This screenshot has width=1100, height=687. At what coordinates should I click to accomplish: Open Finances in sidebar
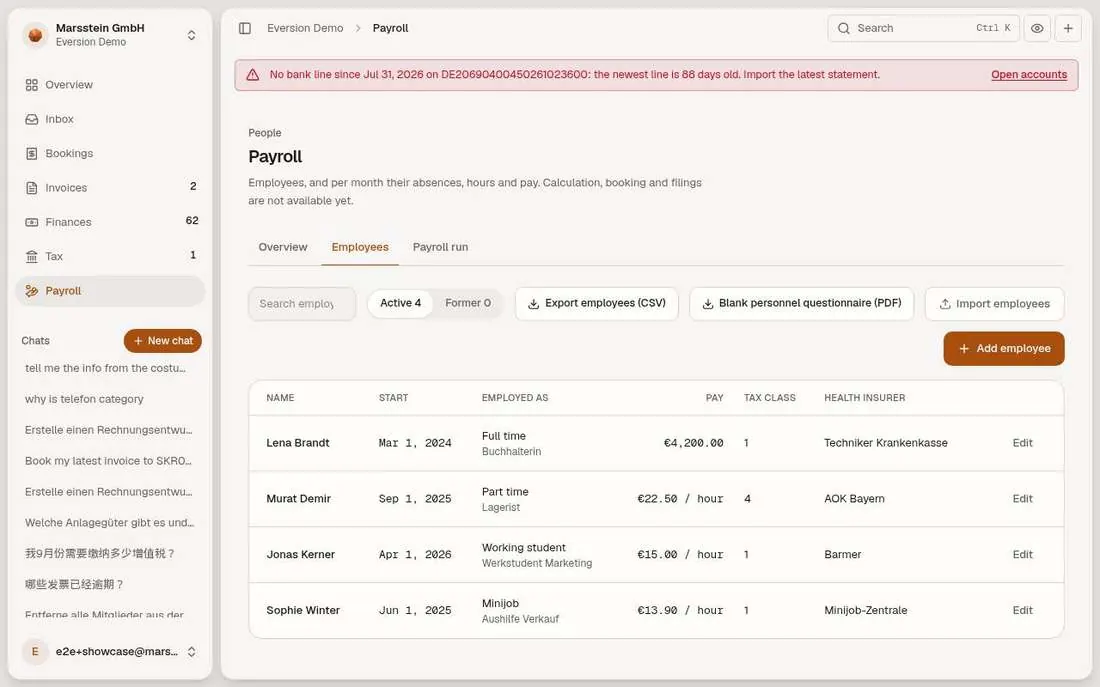click(x=110, y=222)
